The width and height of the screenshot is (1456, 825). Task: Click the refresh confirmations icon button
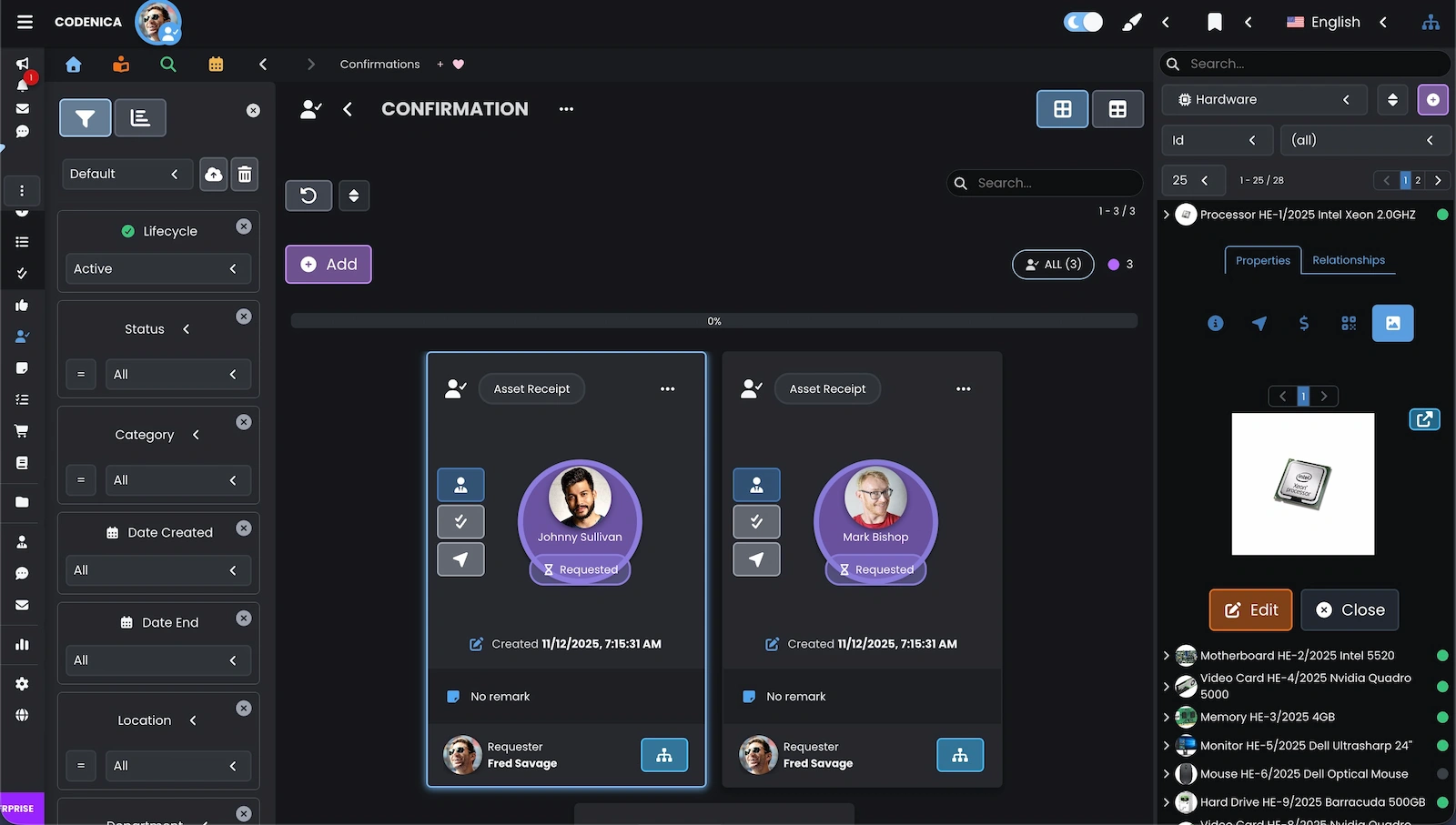[x=308, y=196]
